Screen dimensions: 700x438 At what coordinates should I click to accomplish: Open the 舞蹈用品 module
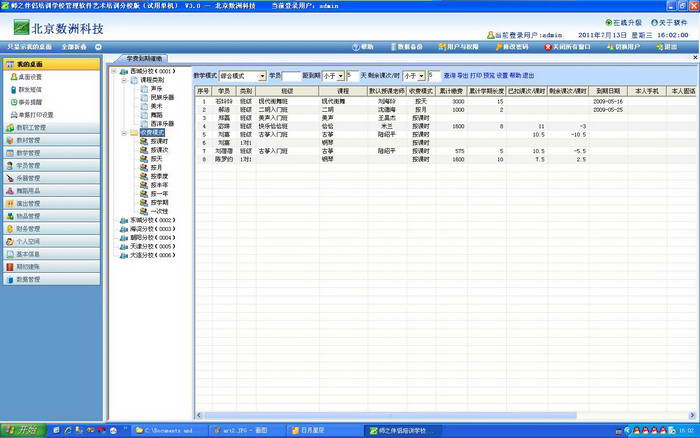(x=52, y=191)
